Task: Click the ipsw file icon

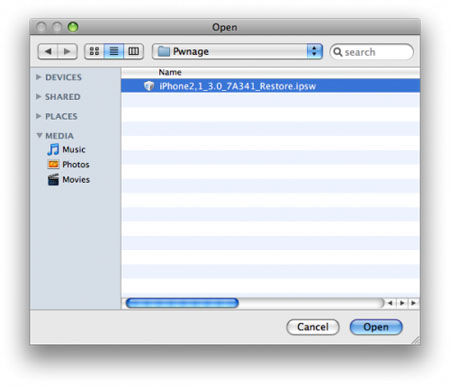Action: point(149,86)
